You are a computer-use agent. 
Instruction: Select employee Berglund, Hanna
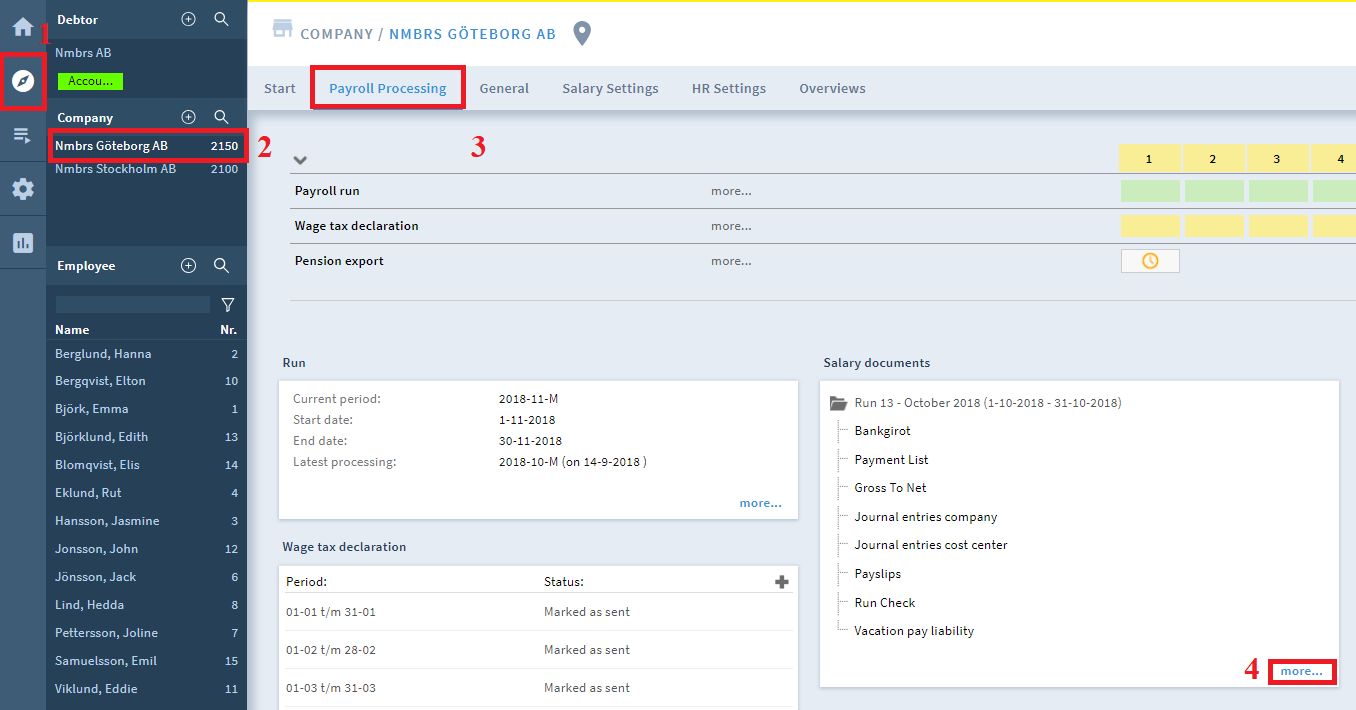[146, 354]
